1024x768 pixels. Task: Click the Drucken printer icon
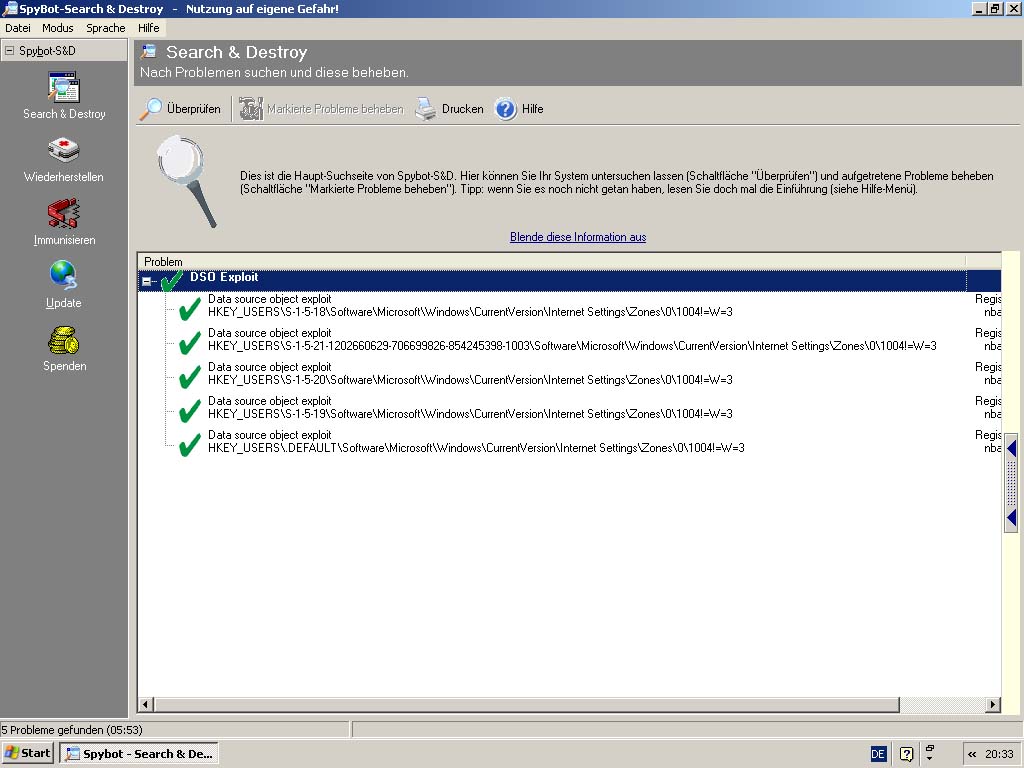[x=426, y=109]
